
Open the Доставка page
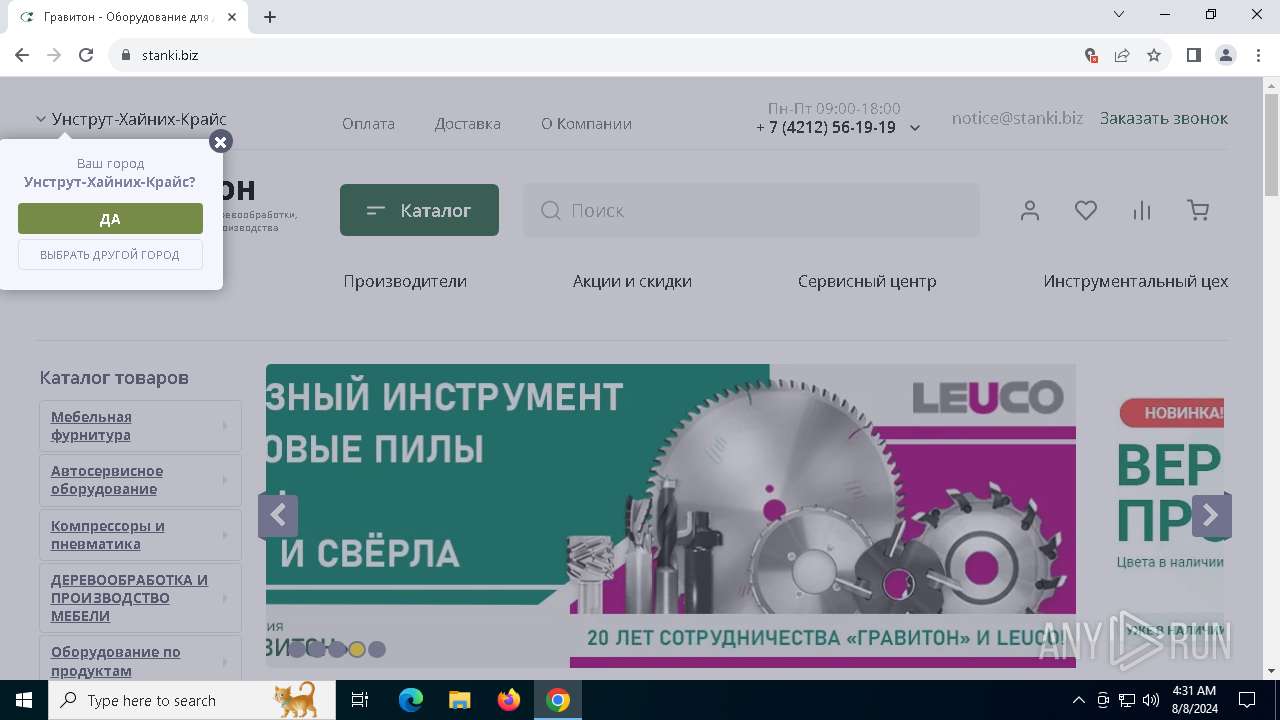pos(467,124)
